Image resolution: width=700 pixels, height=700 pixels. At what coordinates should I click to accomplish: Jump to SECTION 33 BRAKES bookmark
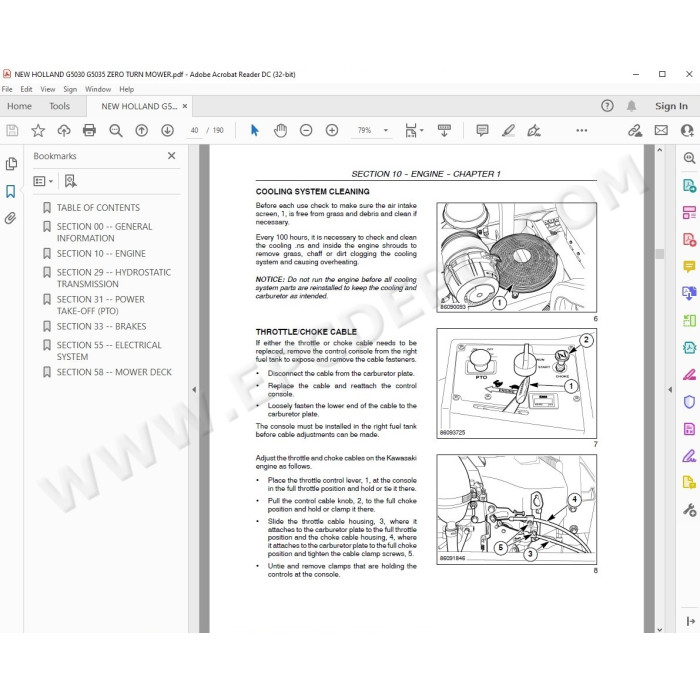coord(101,326)
